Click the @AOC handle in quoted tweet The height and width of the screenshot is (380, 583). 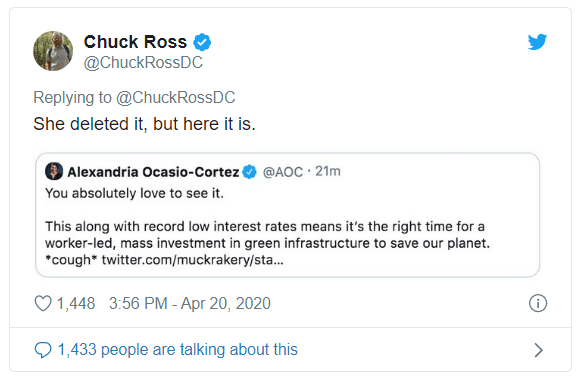click(x=283, y=172)
